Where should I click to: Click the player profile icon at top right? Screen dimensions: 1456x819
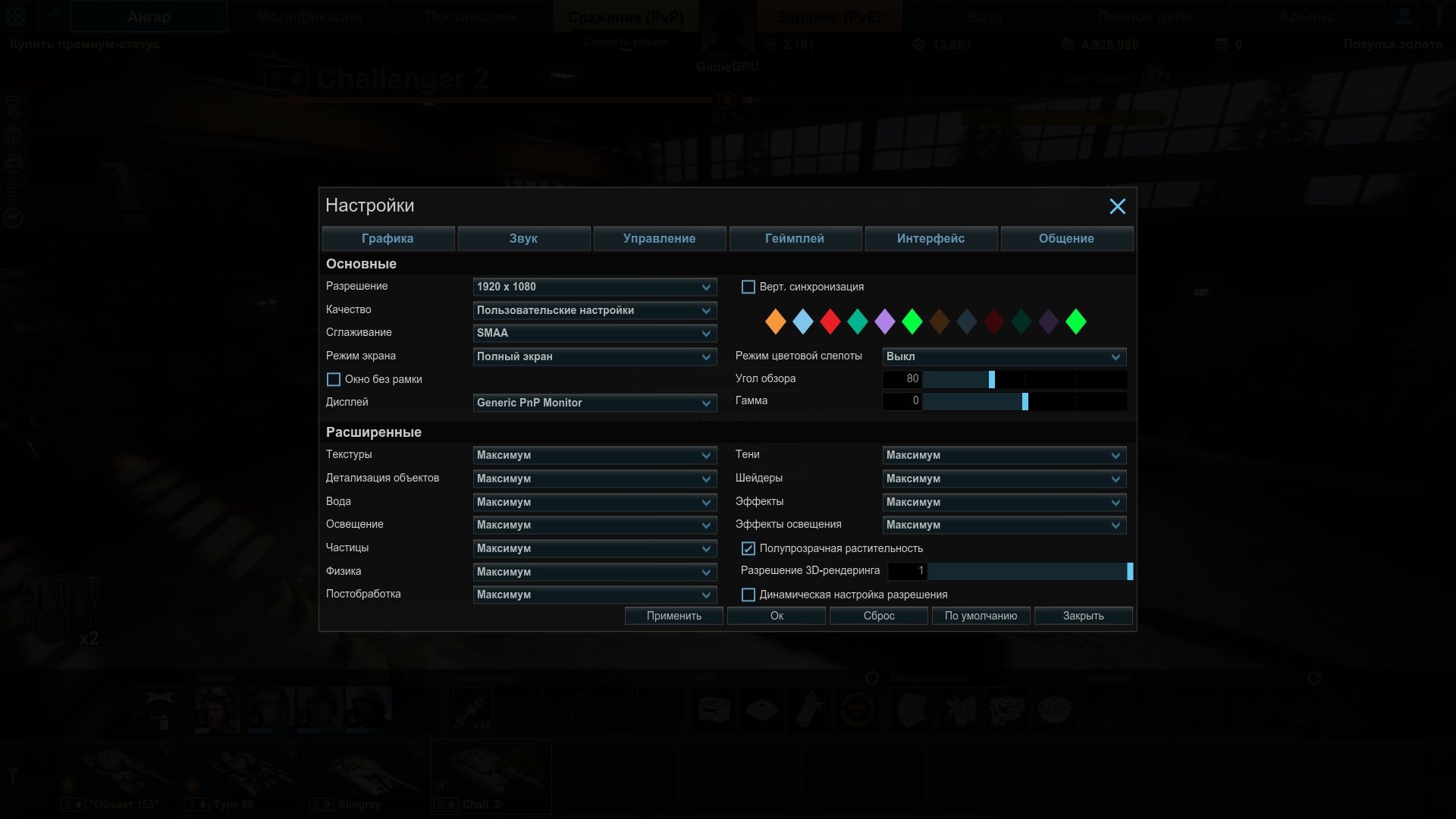click(x=1404, y=16)
